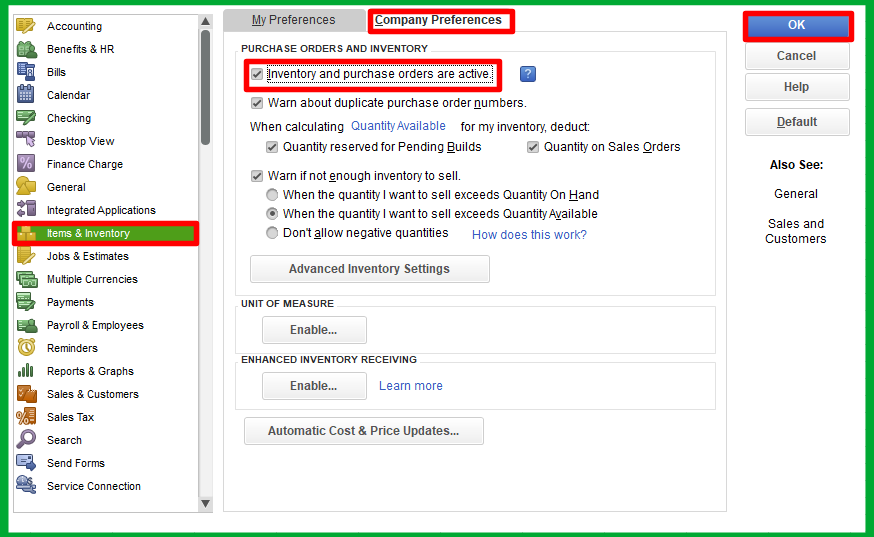Select the Payments label
Screen dimensions: 874x537
tap(70, 302)
